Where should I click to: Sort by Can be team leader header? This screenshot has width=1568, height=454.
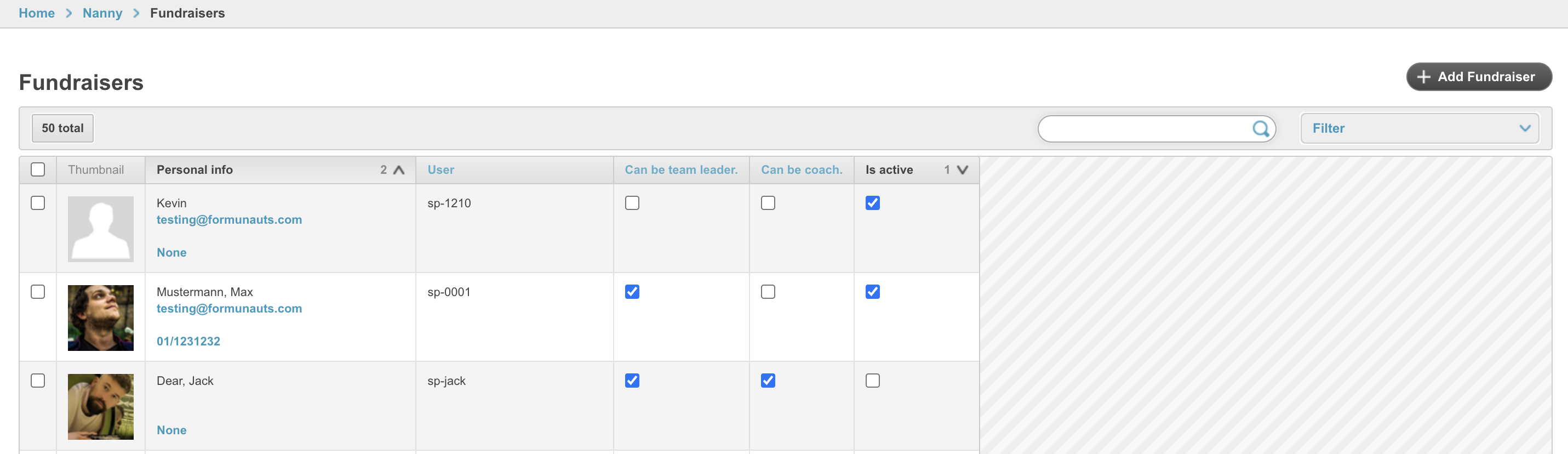click(681, 170)
